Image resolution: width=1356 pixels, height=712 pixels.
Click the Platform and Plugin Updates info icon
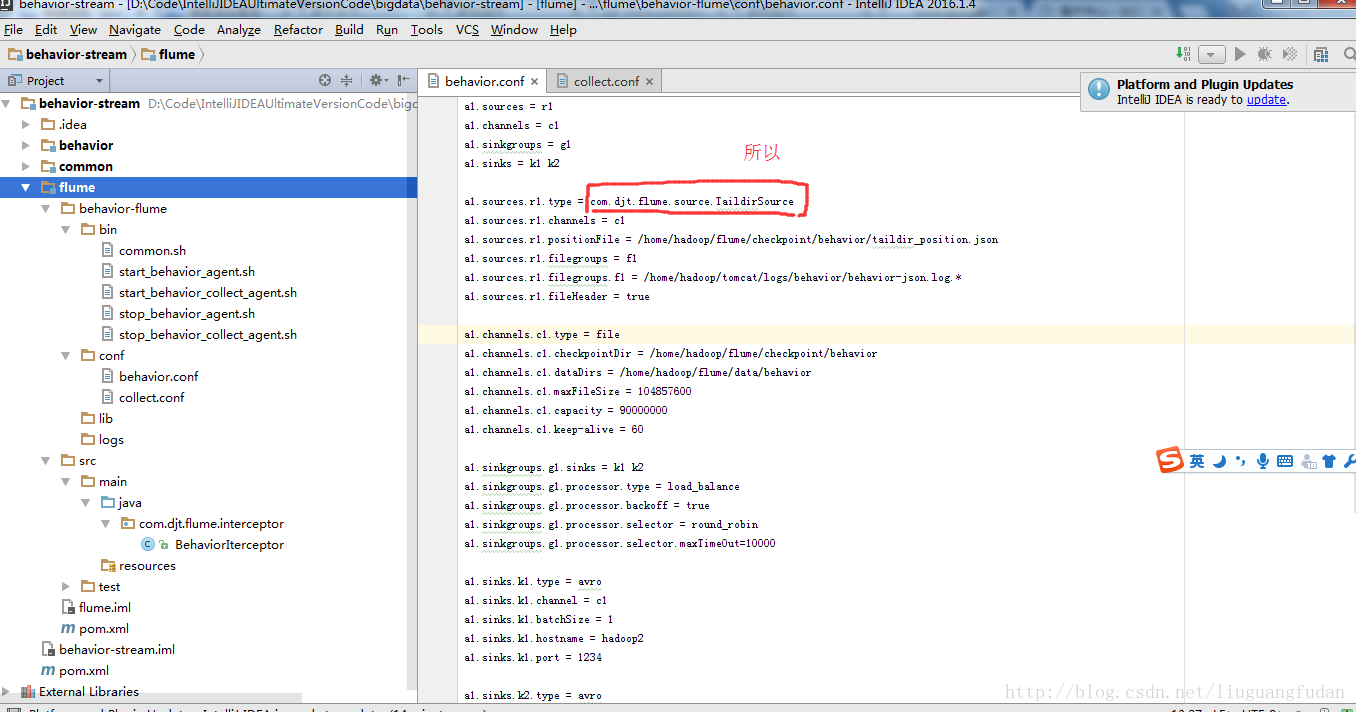click(1099, 90)
